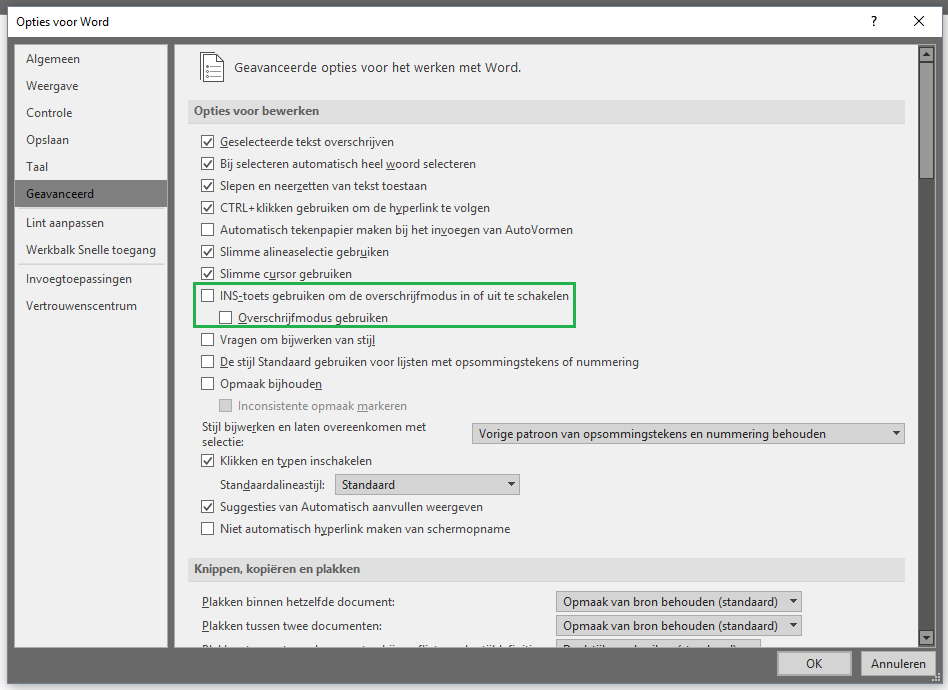
Task: Close the Opties voor Word dialog
Action: (x=919, y=22)
